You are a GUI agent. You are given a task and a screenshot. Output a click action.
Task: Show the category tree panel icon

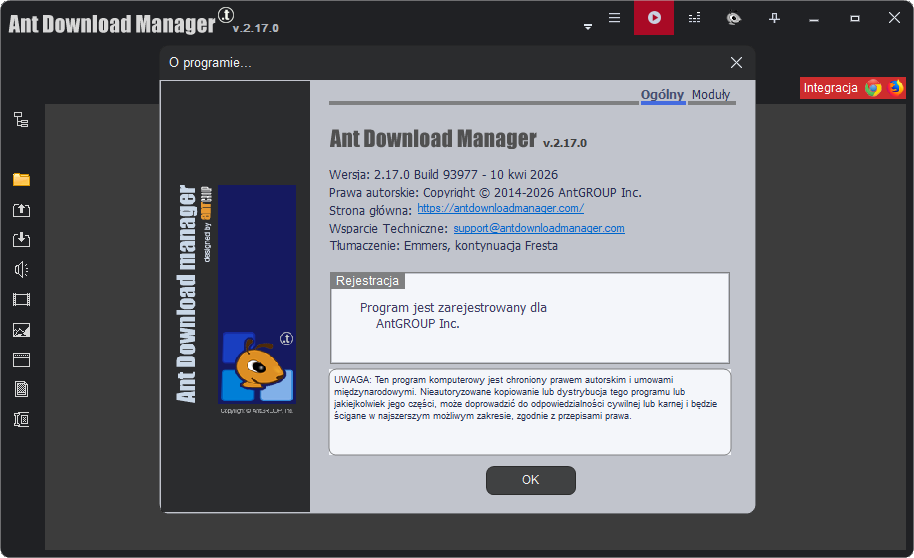pyautogui.click(x=21, y=120)
